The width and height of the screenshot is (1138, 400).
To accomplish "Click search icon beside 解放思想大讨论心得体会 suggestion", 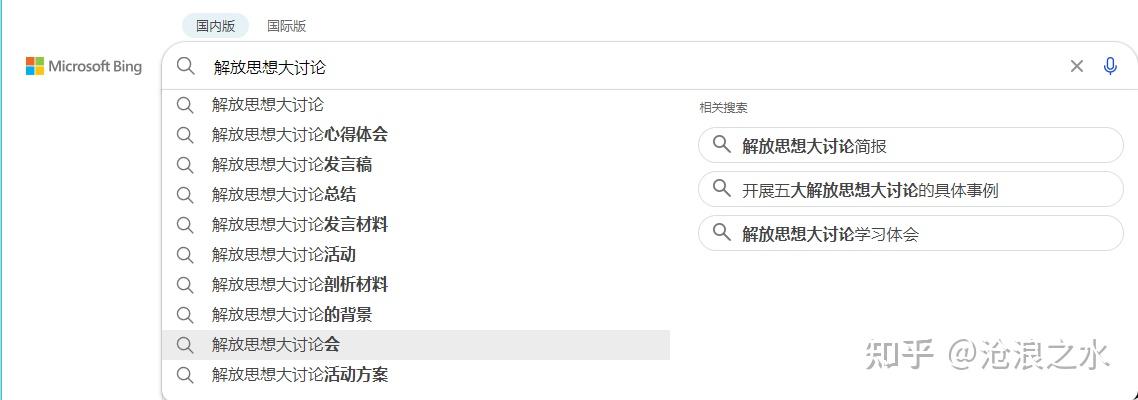I will point(185,134).
